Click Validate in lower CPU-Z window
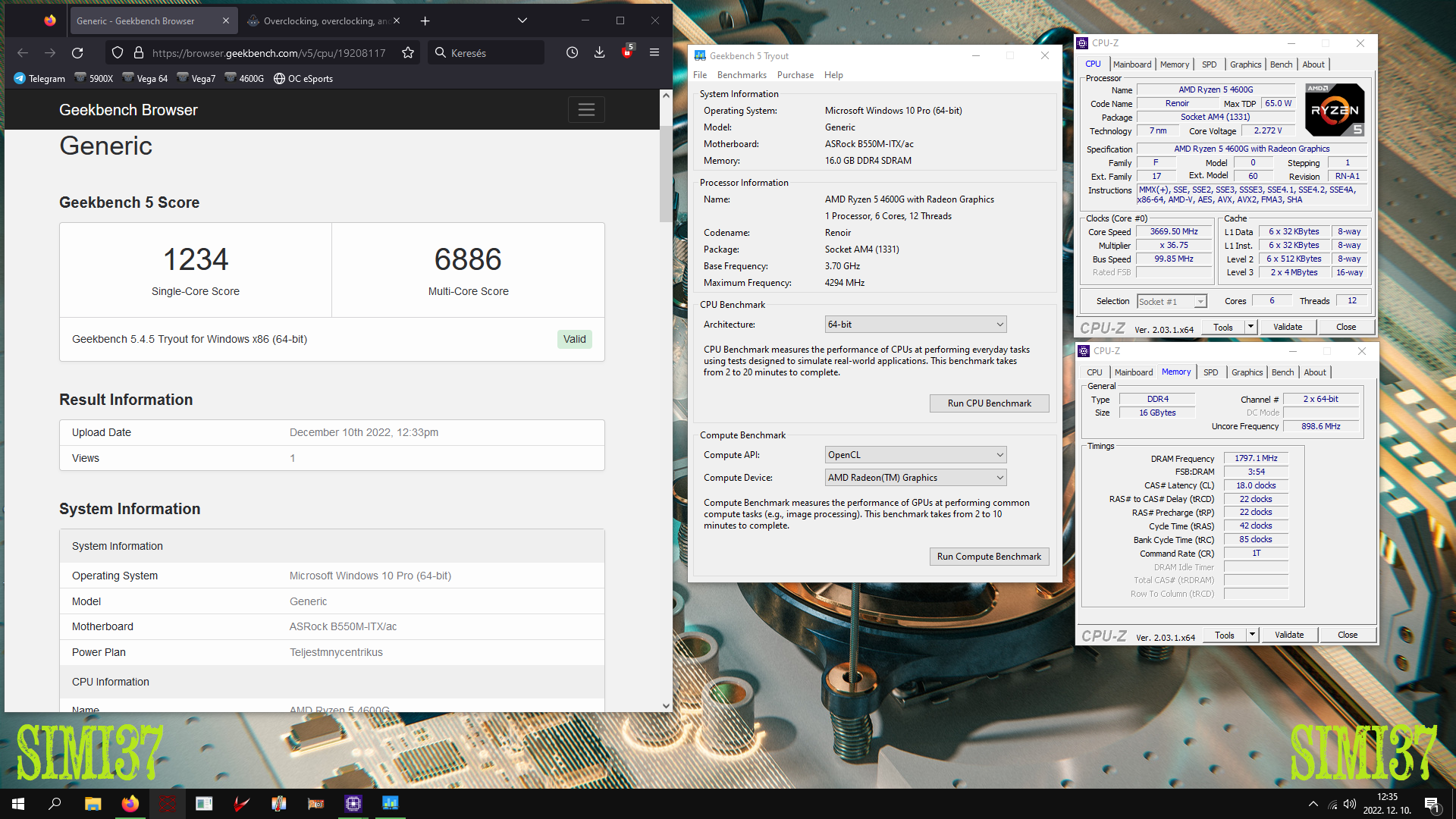Viewport: 1456px width, 819px height. [1289, 635]
